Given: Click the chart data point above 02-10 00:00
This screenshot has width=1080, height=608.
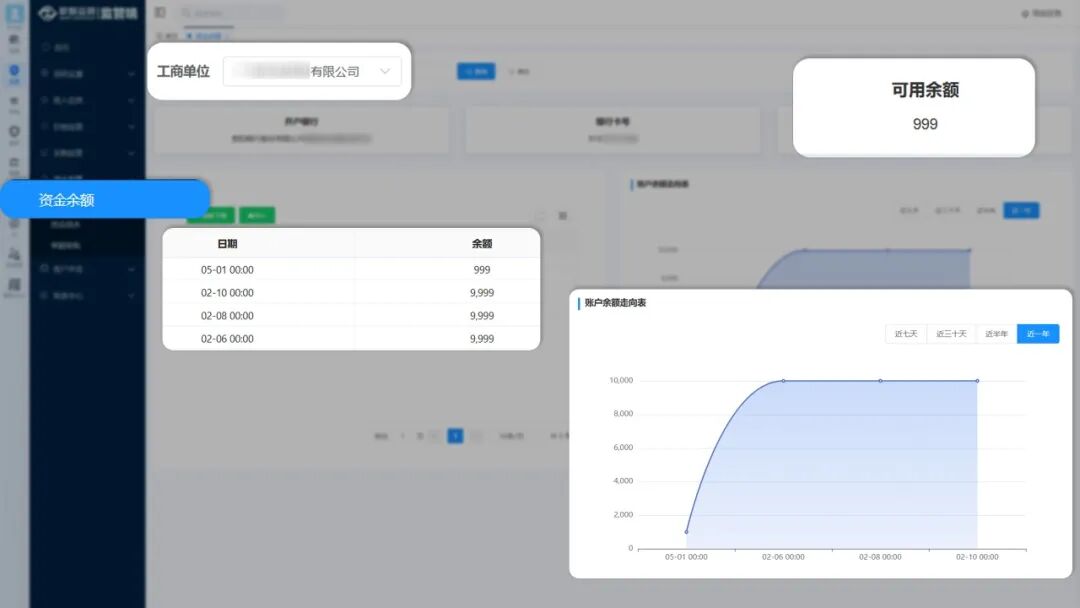Looking at the screenshot, I should click(977, 381).
